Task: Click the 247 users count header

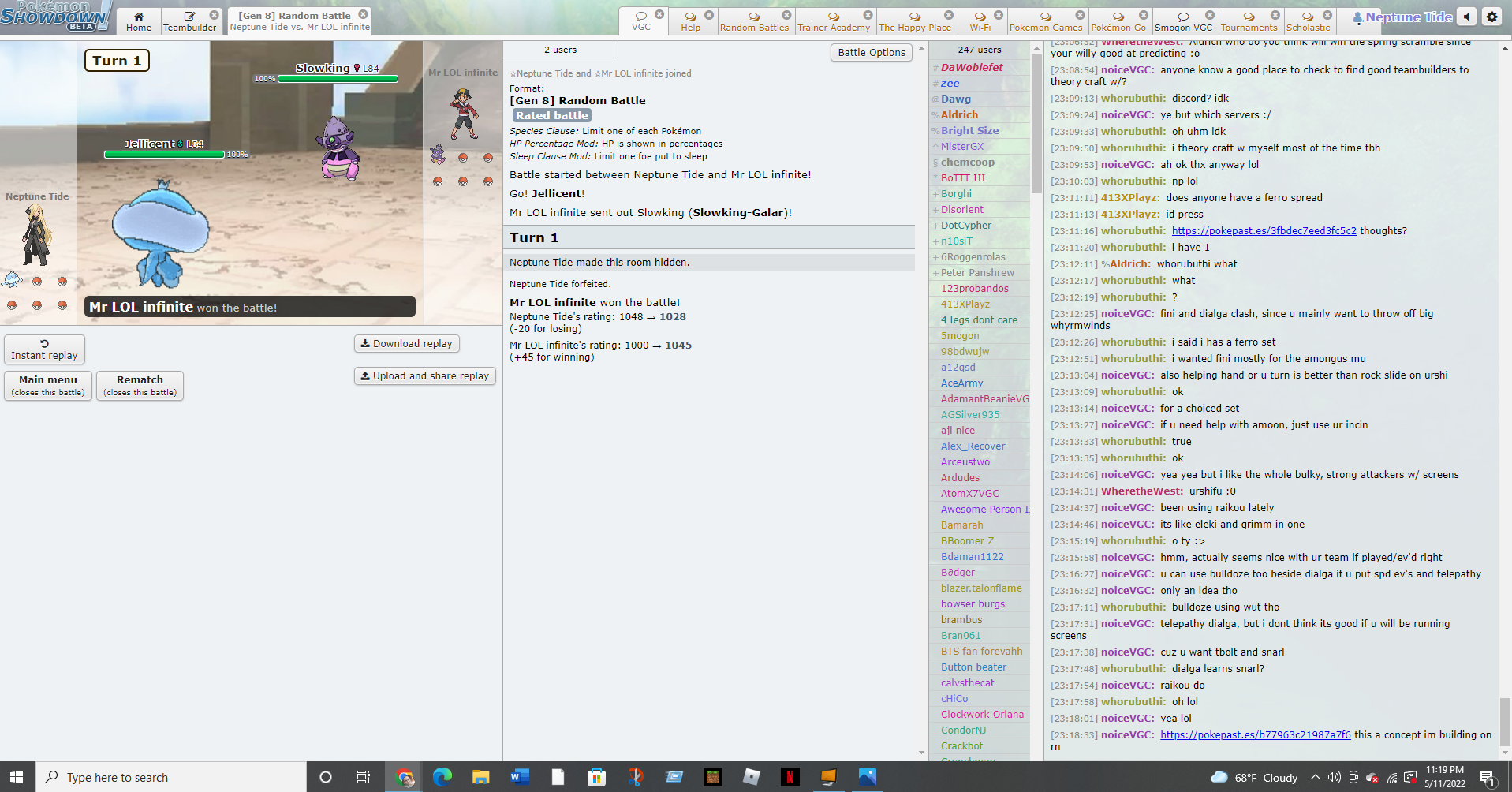Action: pyautogui.click(x=980, y=50)
